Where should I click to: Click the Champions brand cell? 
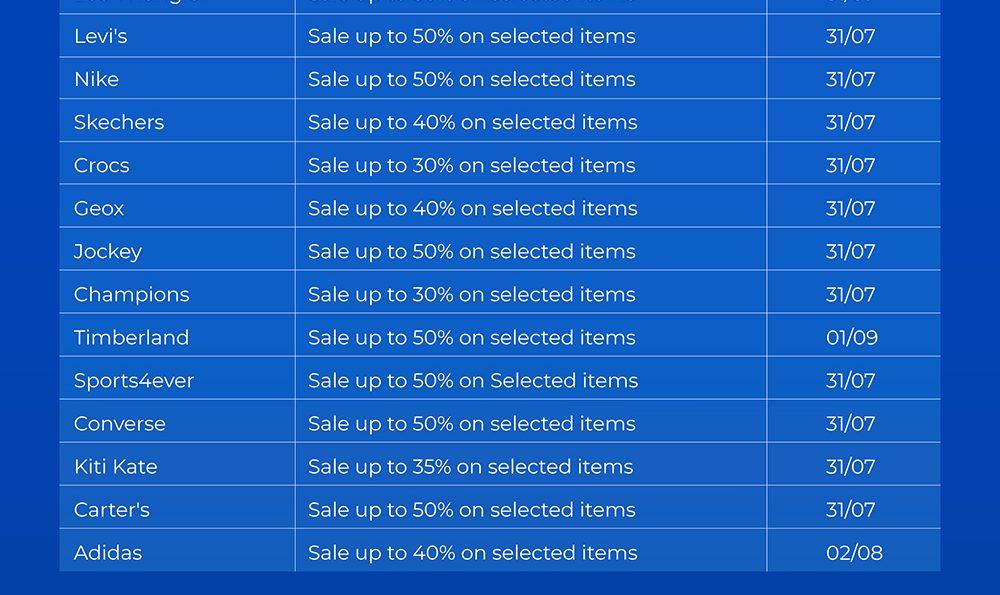[x=131, y=294]
